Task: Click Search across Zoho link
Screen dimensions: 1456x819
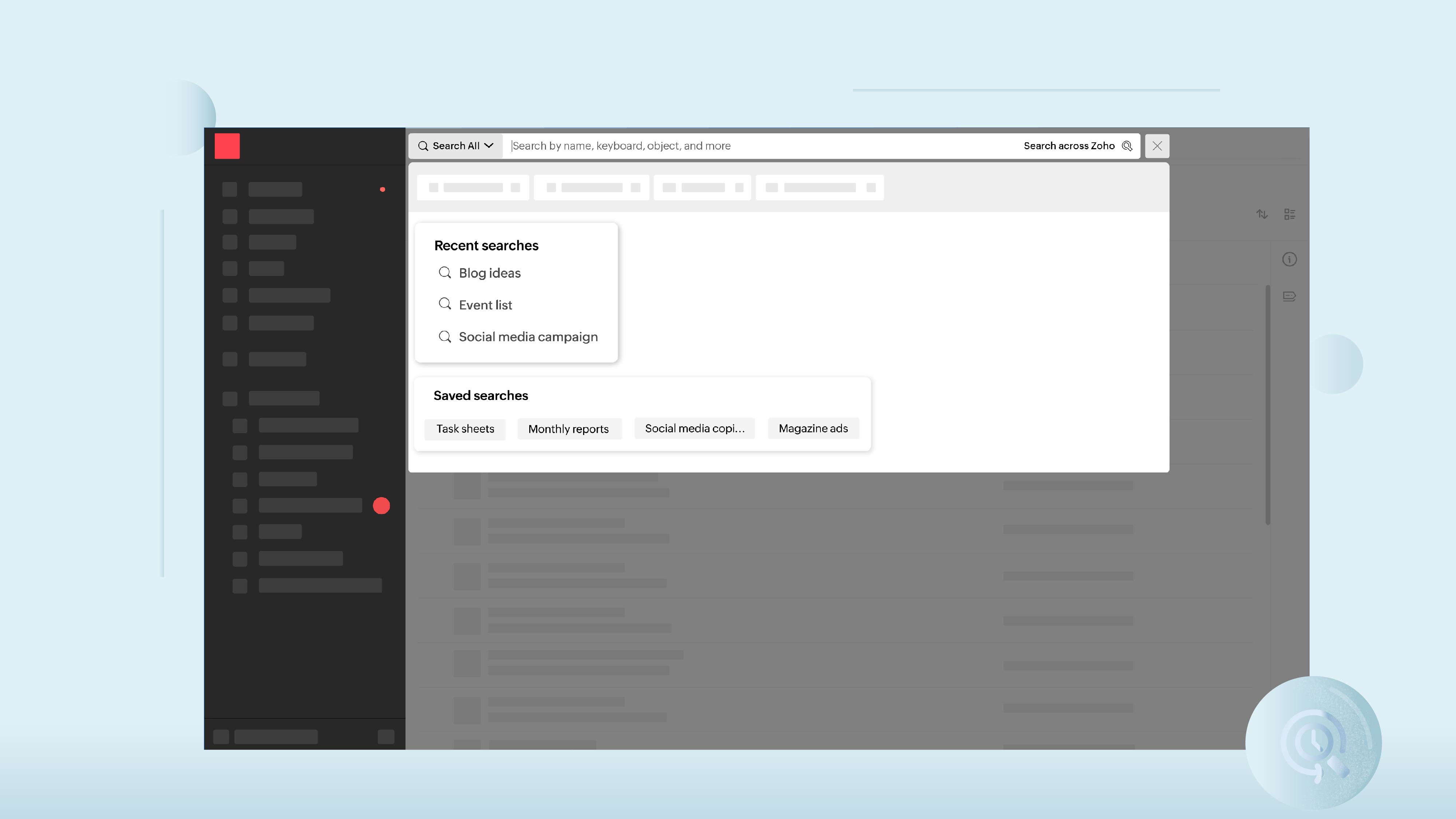Action: (1068, 146)
